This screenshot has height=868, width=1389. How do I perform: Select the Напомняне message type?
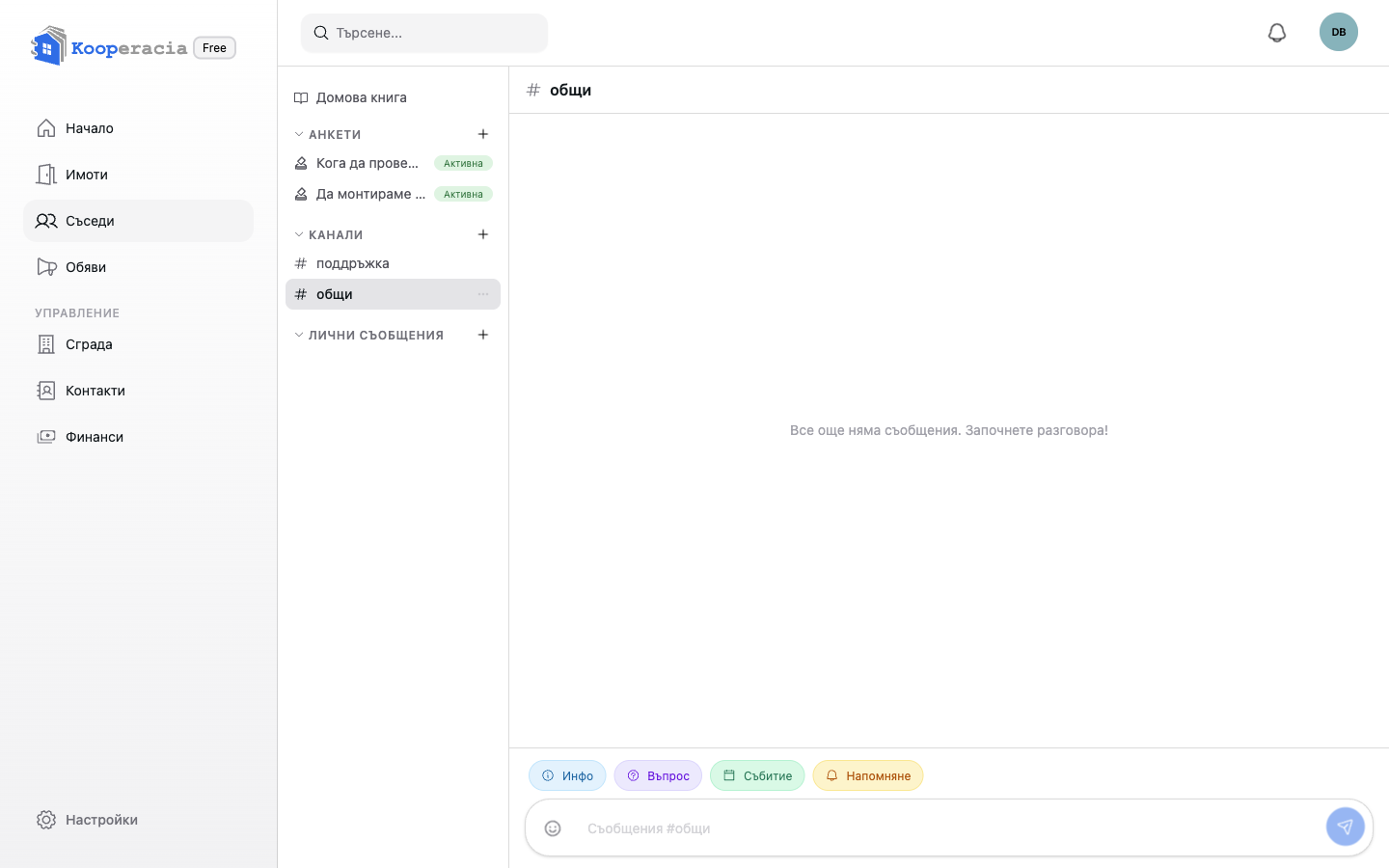point(868,775)
